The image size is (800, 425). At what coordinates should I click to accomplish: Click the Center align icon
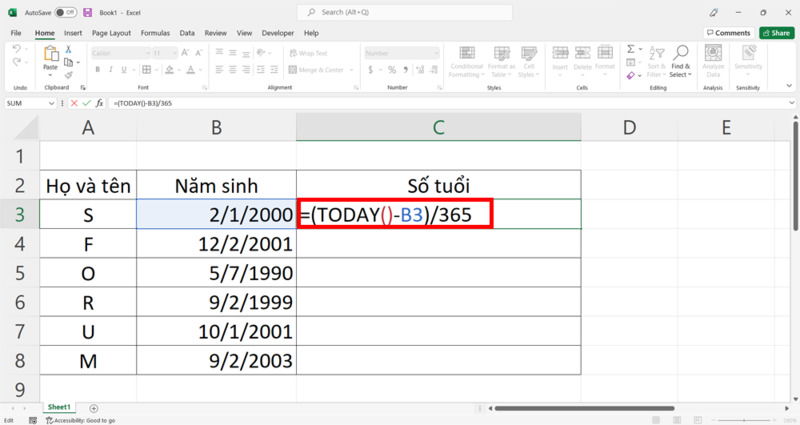[233, 69]
